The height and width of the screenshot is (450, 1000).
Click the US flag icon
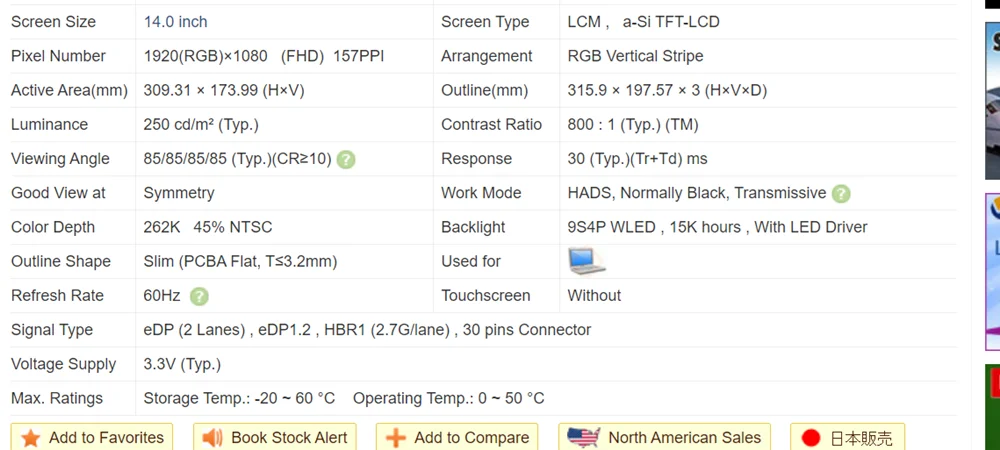(582, 437)
